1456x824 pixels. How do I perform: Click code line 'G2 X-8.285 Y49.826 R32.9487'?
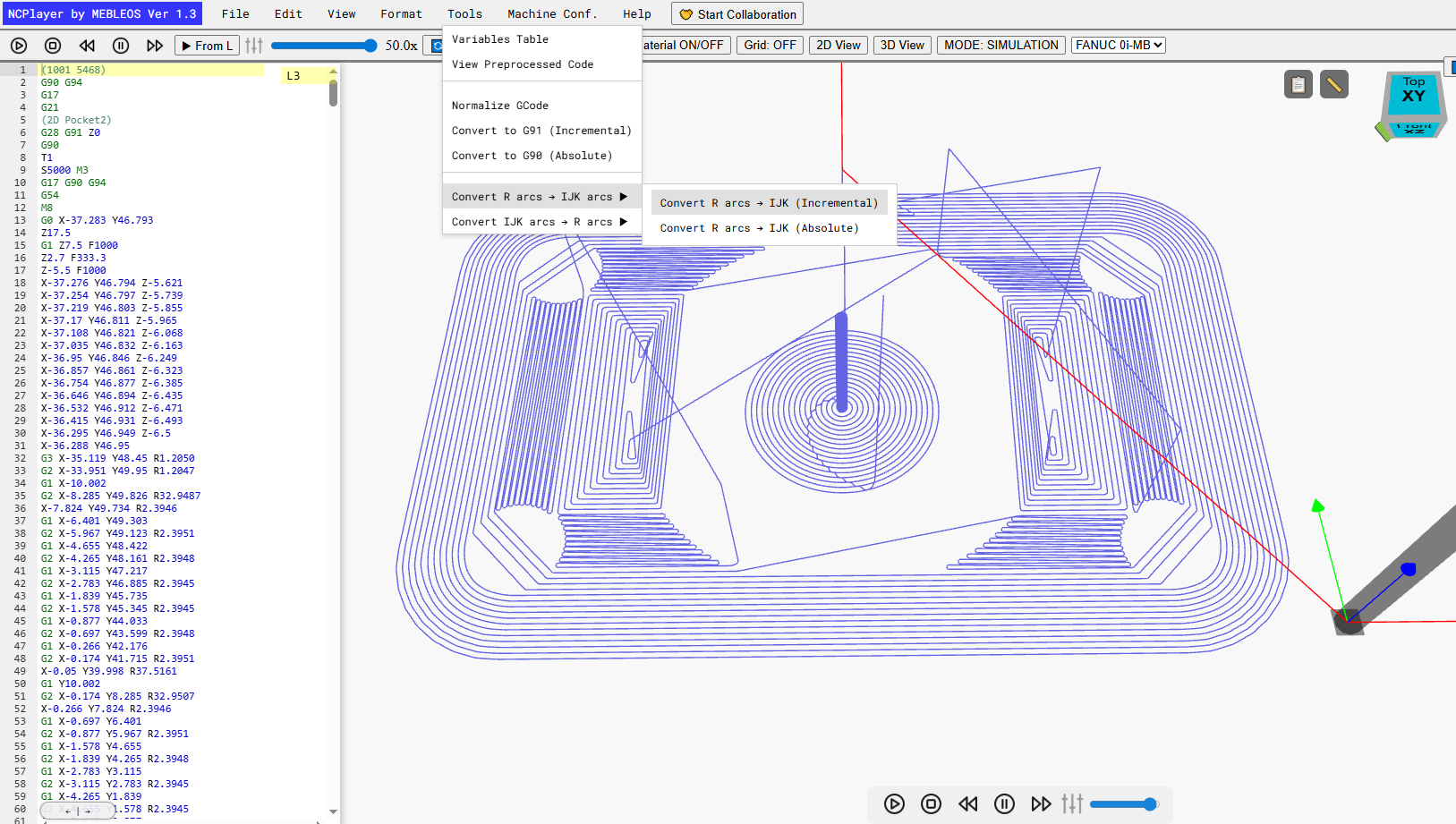(121, 496)
